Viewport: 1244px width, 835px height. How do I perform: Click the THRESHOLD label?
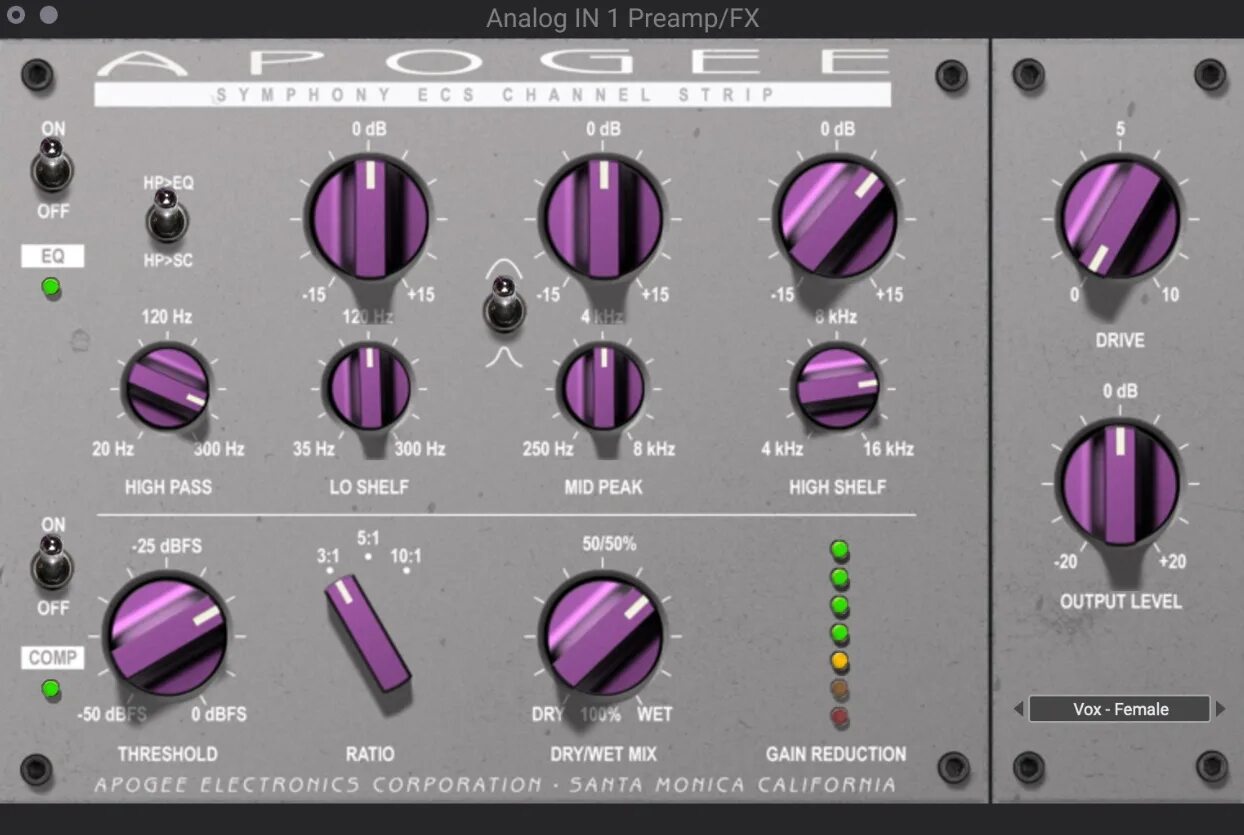[167, 754]
